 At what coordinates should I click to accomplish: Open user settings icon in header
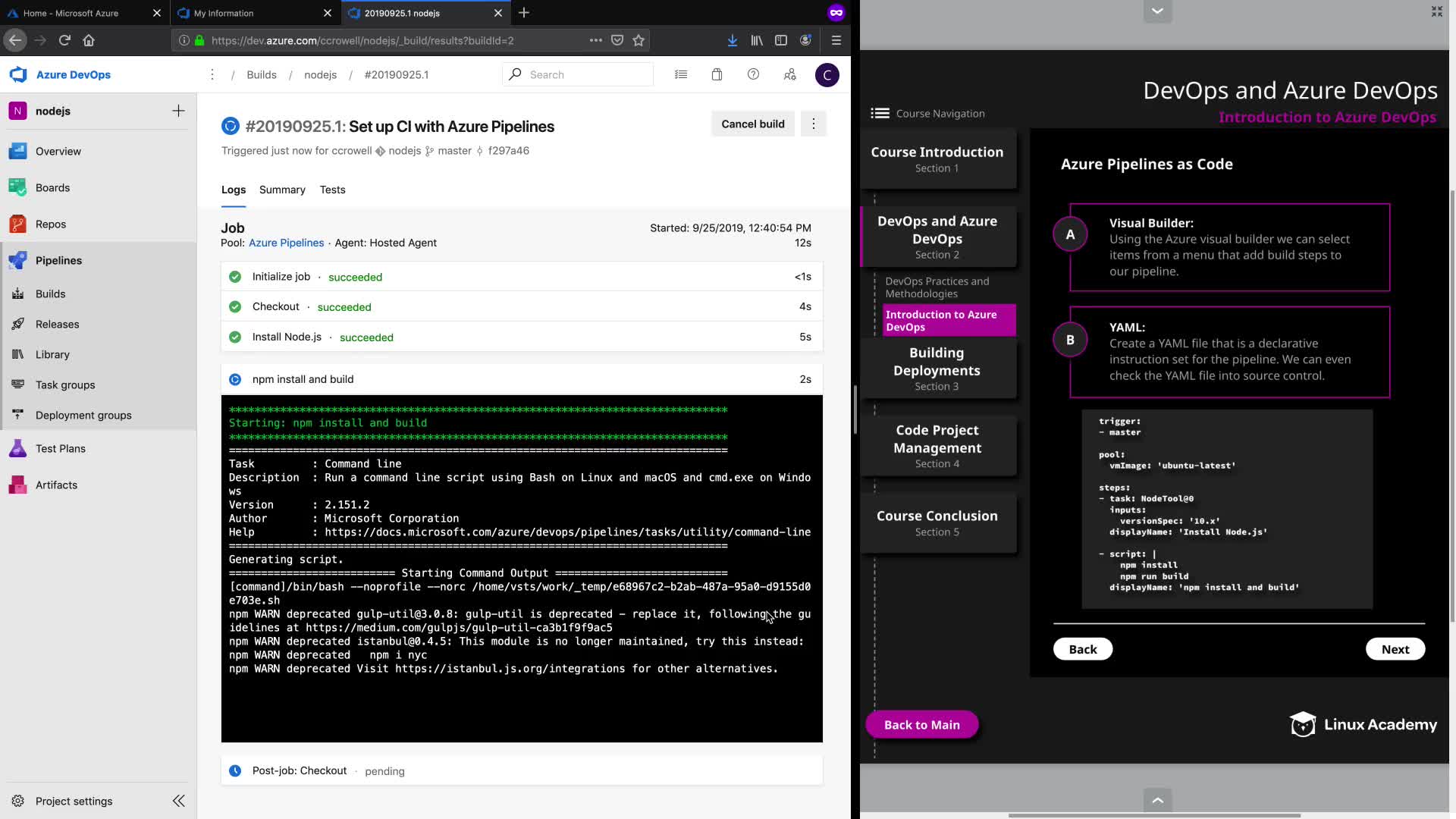pos(789,74)
